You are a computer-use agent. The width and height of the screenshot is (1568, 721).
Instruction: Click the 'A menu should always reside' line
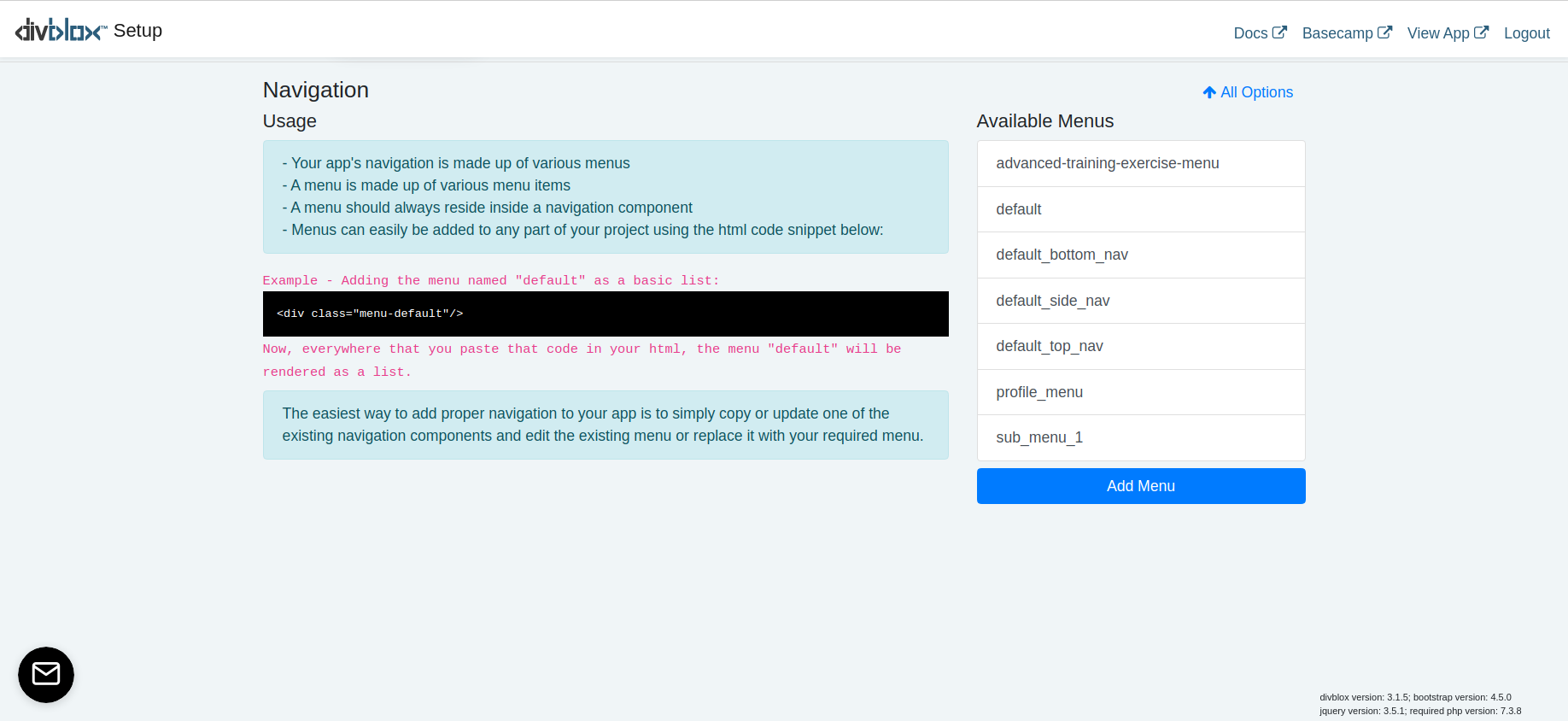pyautogui.click(x=487, y=208)
